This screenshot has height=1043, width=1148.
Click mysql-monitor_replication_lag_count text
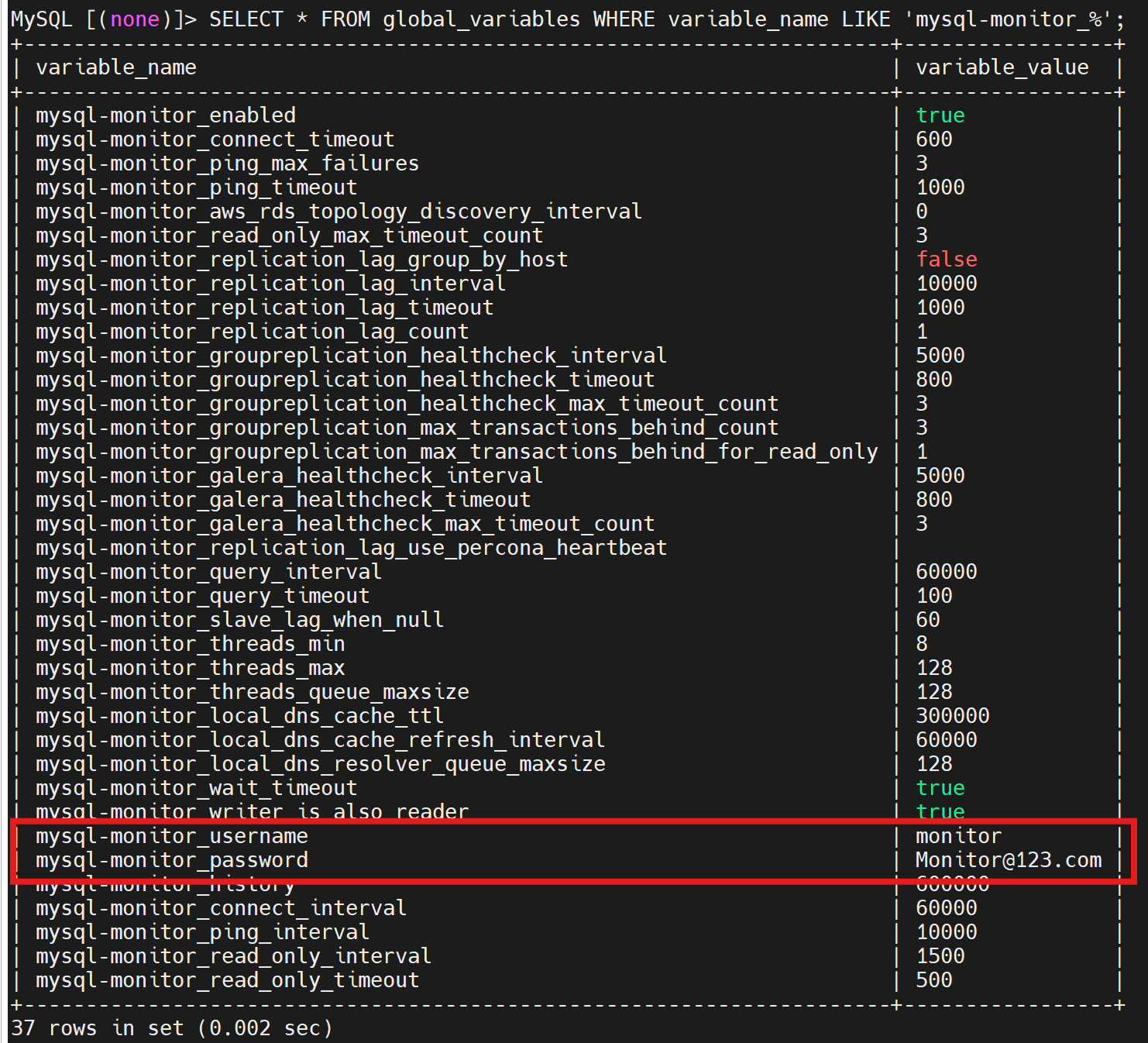coord(253,332)
